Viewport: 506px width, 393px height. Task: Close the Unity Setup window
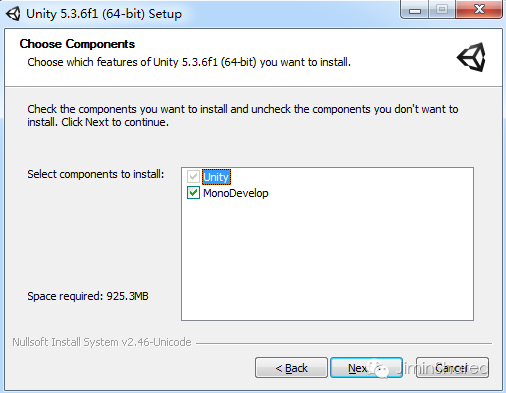point(479,9)
